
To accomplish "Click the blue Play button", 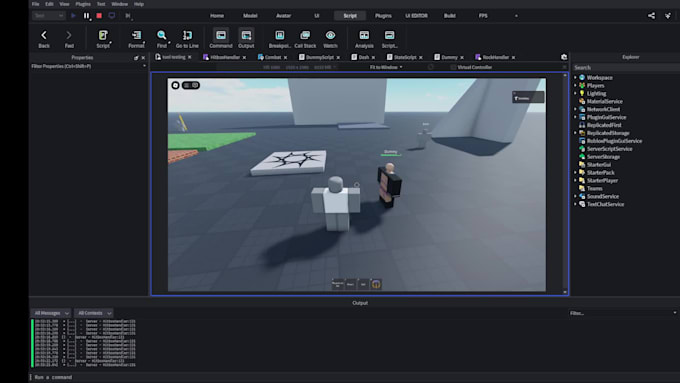I will (73, 16).
